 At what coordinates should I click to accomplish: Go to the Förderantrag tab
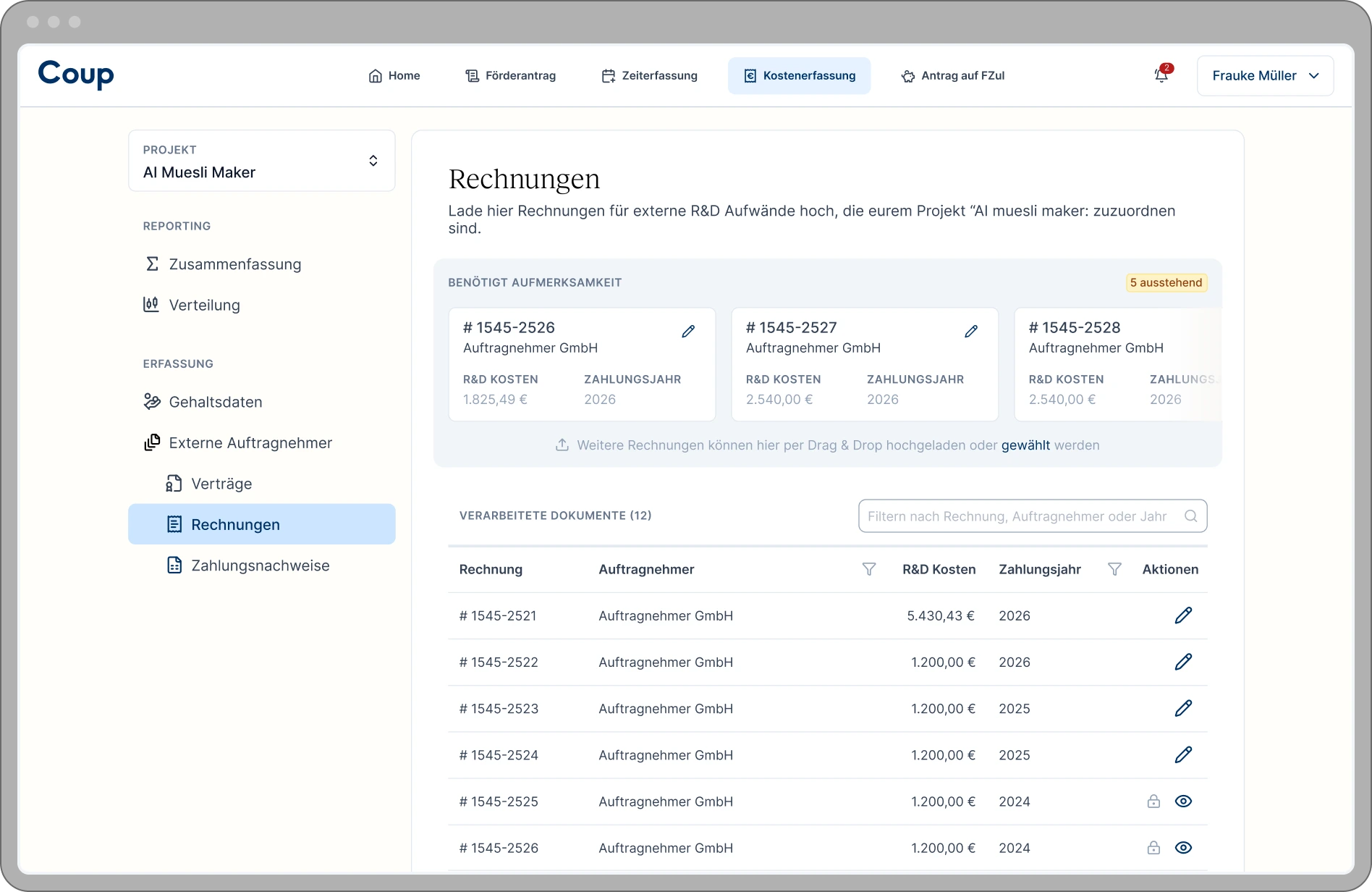(x=511, y=76)
